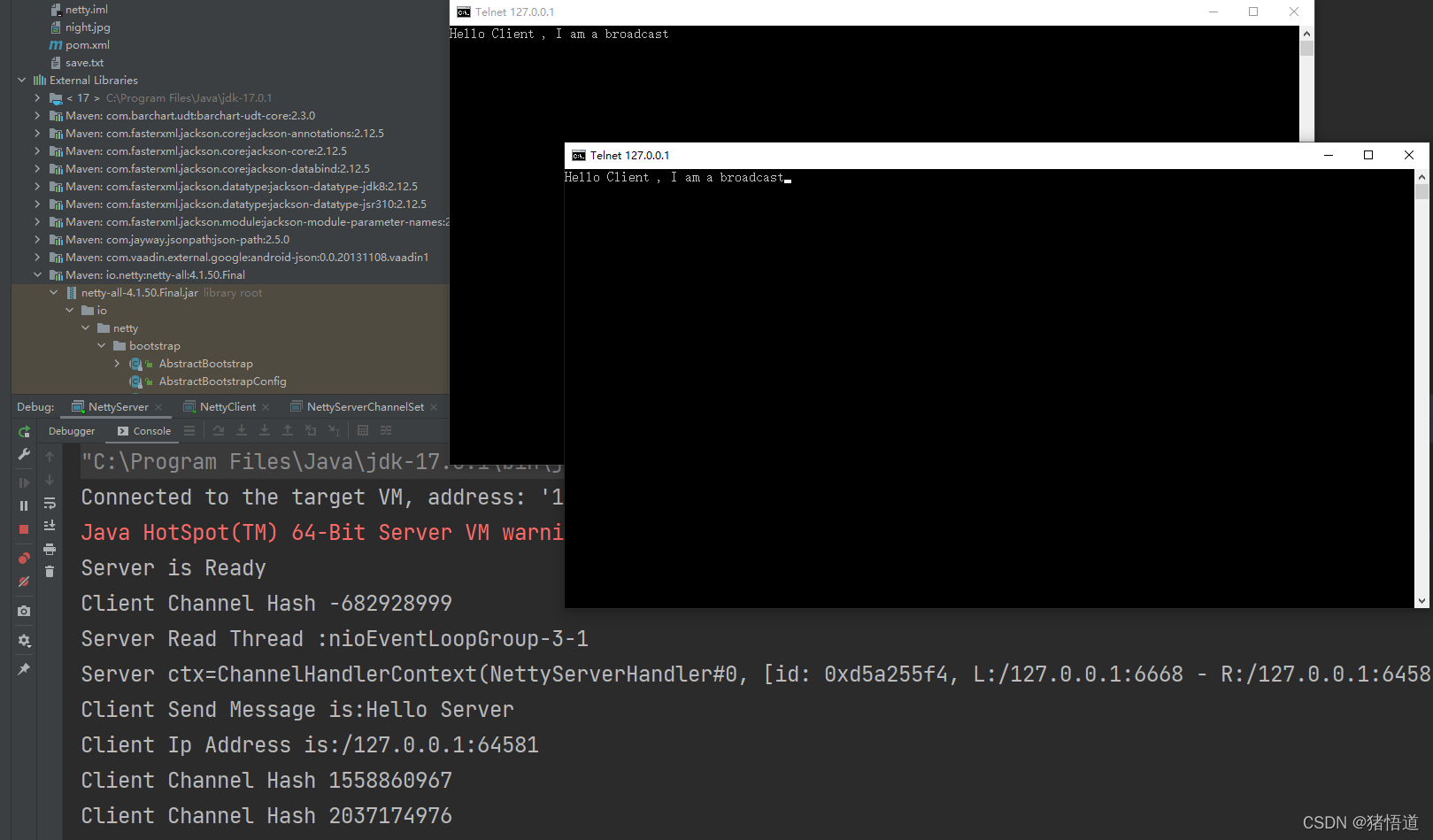Clear all console output
Screen dimensions: 1433x840
(50, 572)
